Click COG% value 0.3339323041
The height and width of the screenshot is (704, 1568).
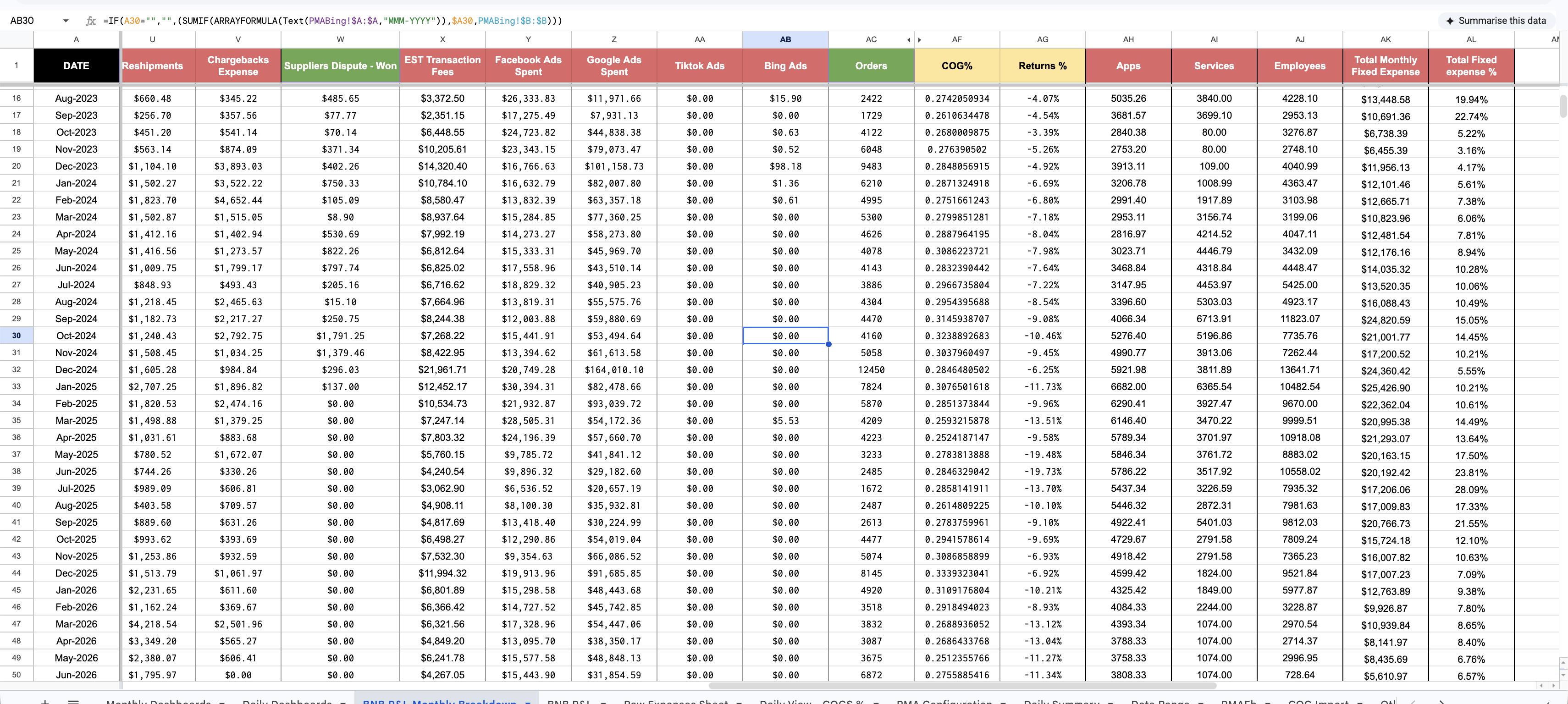(x=957, y=573)
